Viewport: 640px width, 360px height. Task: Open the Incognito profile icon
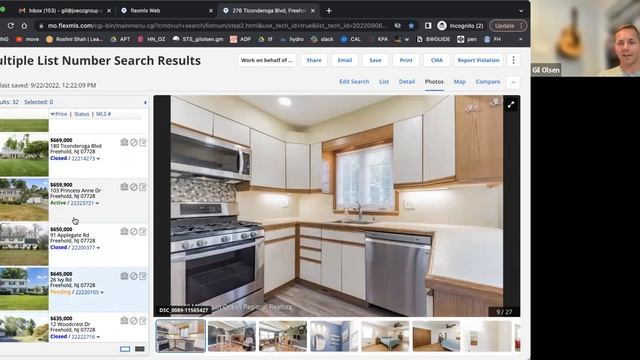[x=442, y=26]
